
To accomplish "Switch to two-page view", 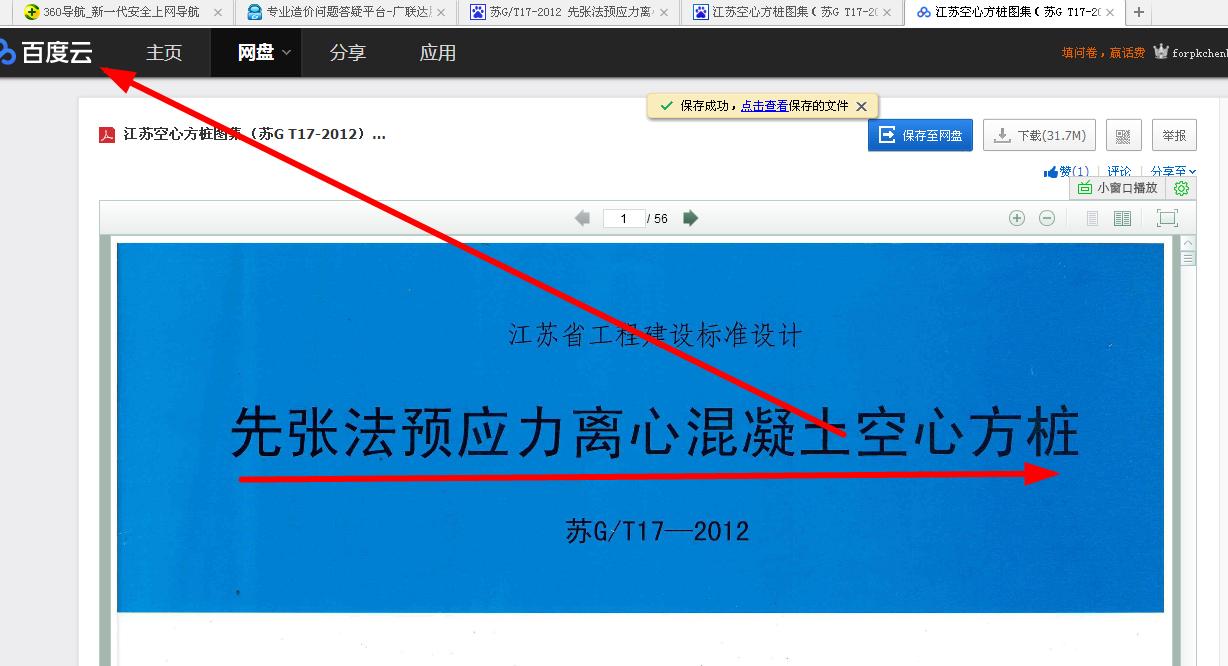I will [x=1123, y=218].
